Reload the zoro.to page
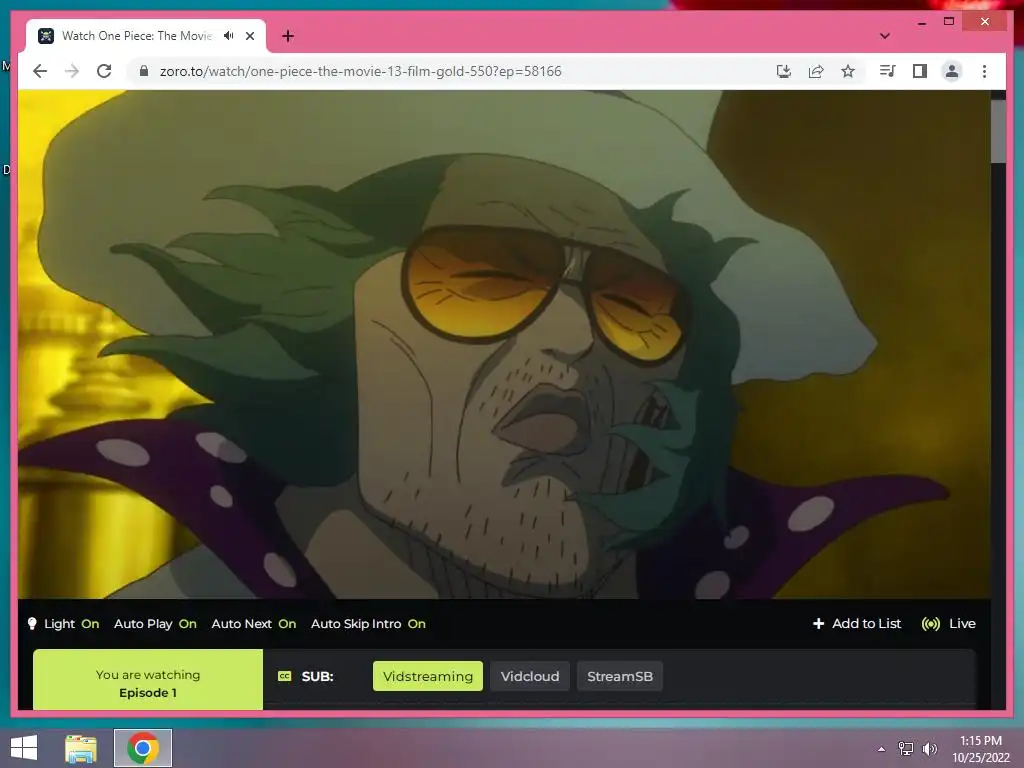This screenshot has height=768, width=1024. [104, 71]
